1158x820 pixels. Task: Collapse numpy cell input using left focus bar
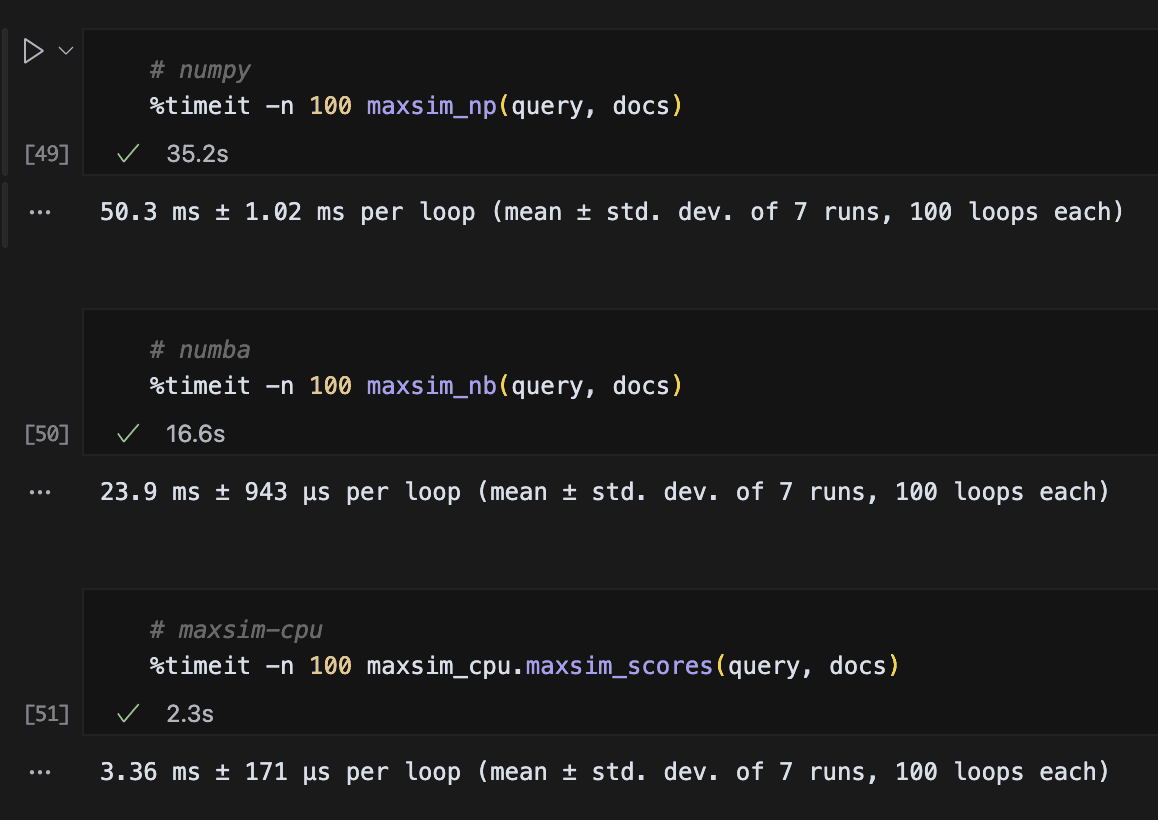[x=8, y=100]
